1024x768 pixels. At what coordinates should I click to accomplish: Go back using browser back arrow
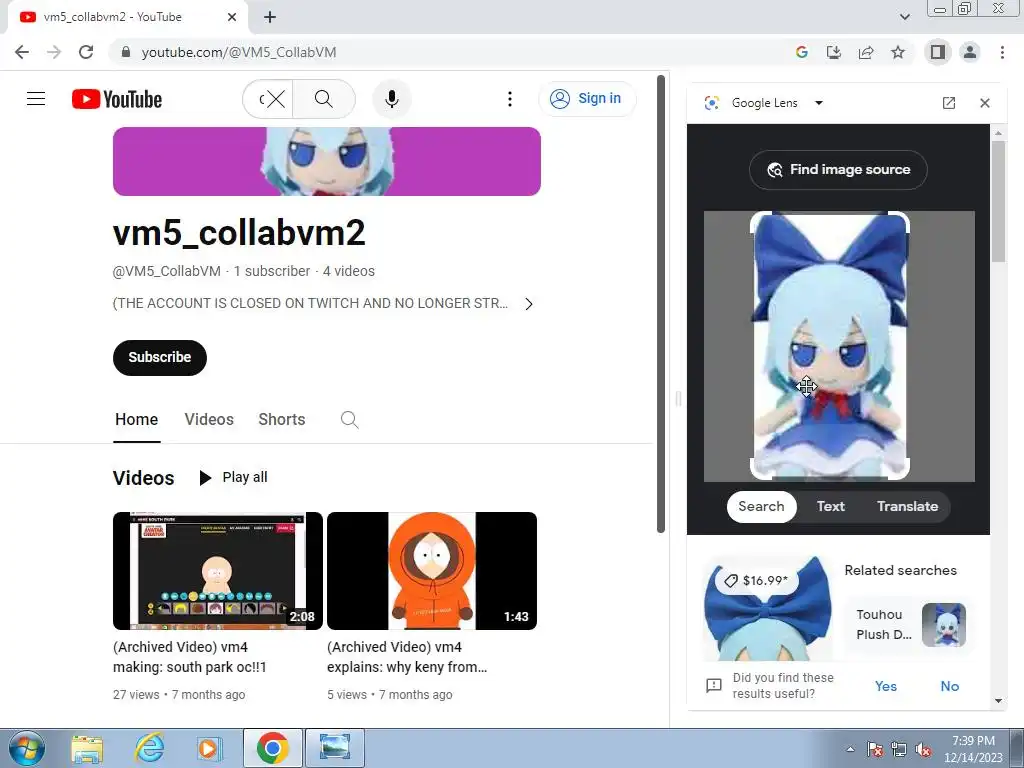point(22,52)
